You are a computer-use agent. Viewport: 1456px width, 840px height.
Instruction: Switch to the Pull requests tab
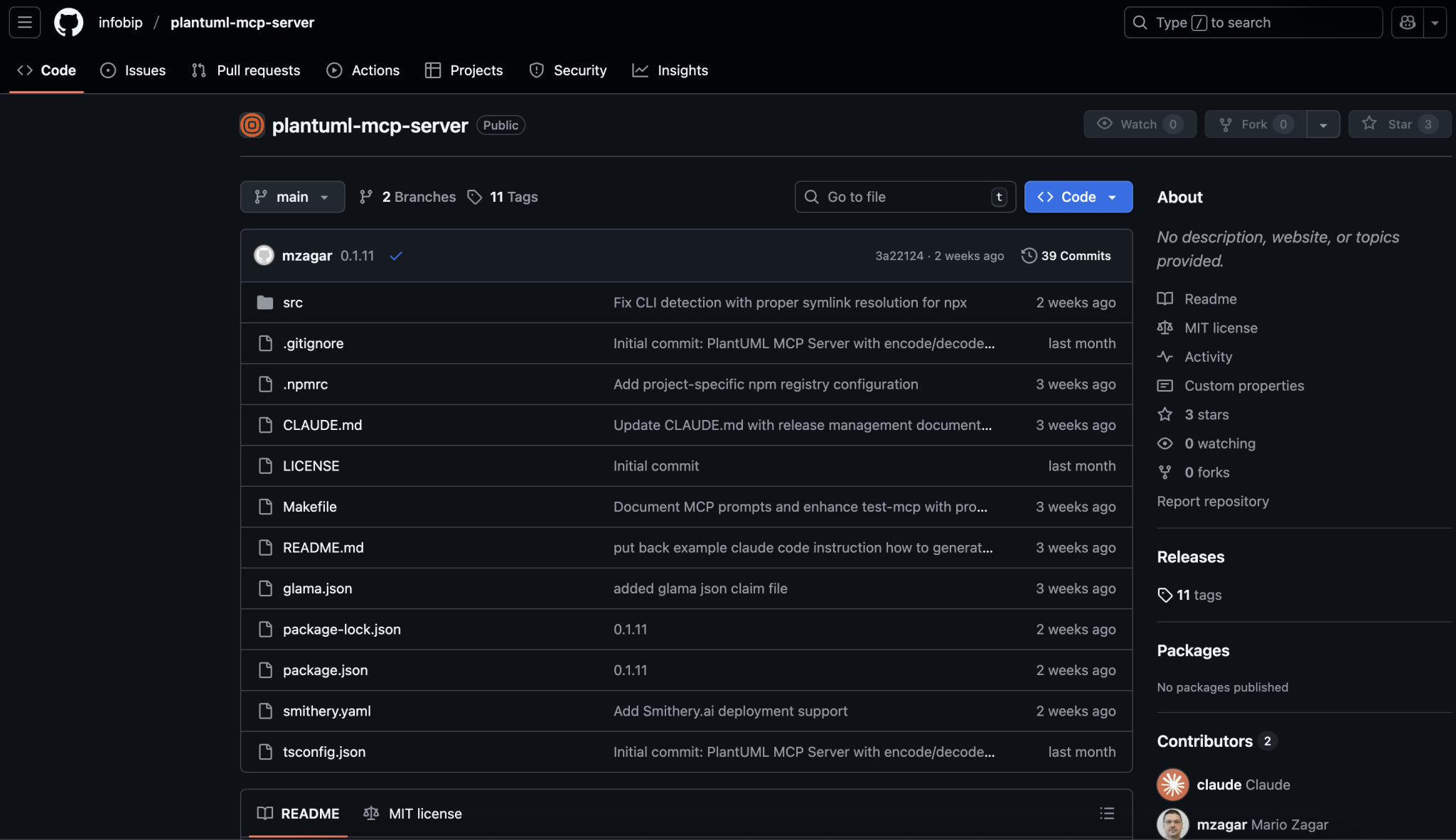pos(245,70)
